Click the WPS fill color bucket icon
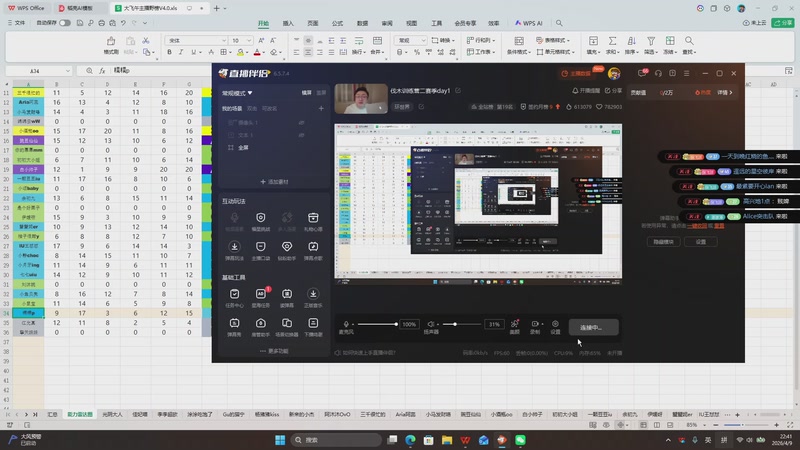This screenshot has width=800, height=450. click(240, 52)
